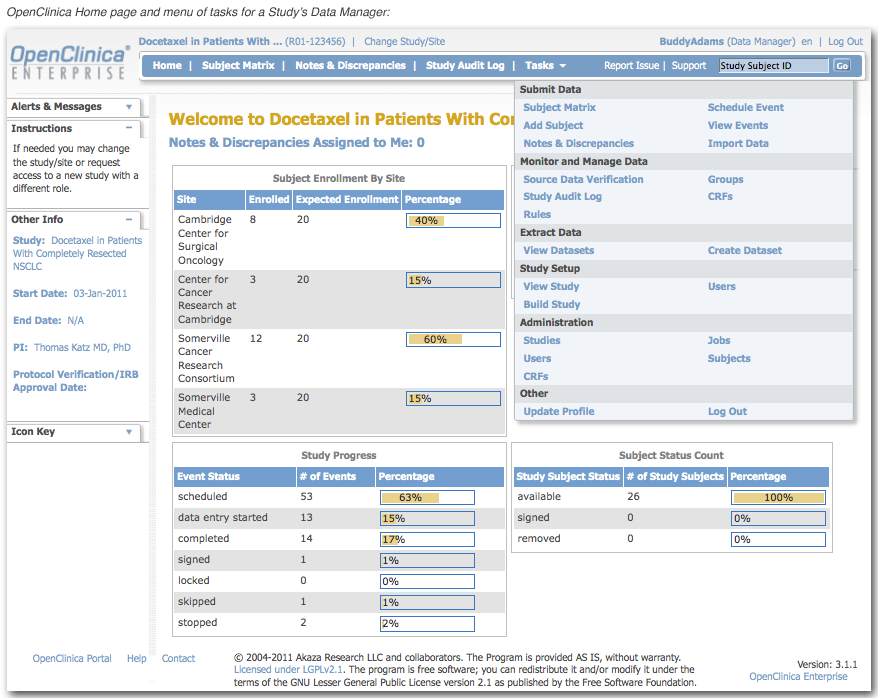Image resolution: width=878 pixels, height=698 pixels.
Task: Click the Licensed under LGPLv2.1 link
Action: point(290,670)
